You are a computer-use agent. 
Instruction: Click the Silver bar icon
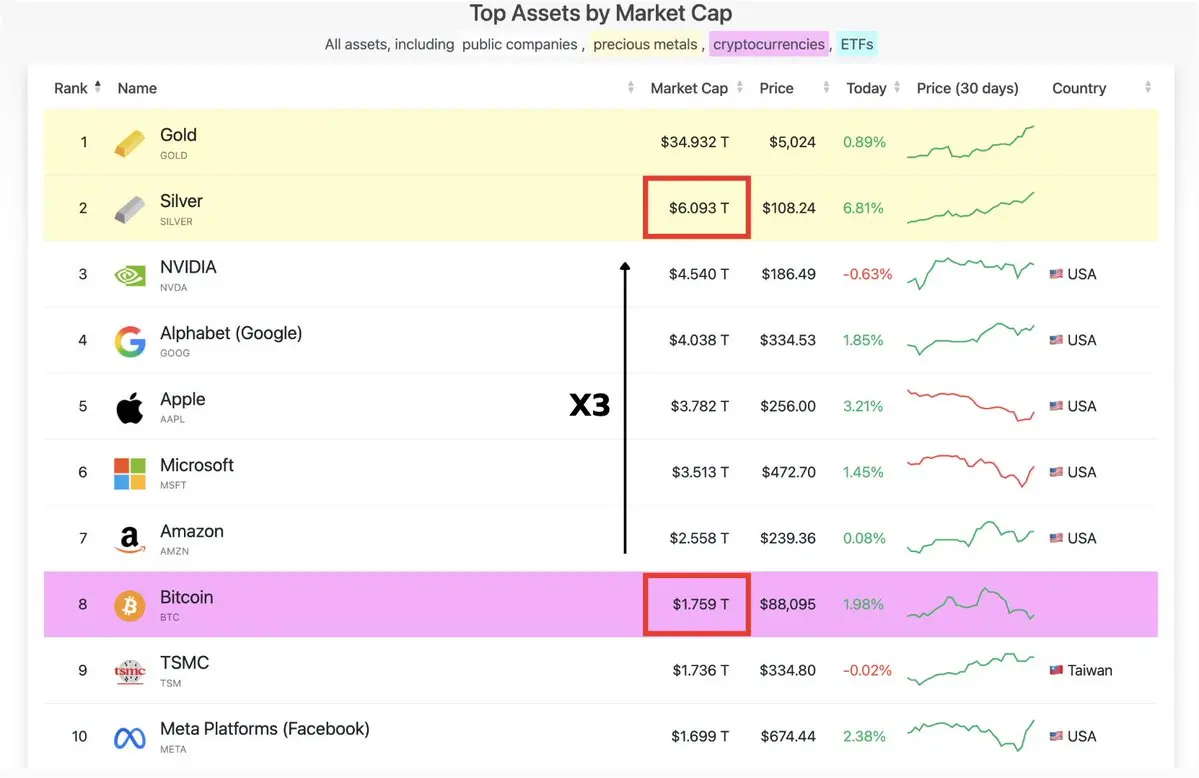pyautogui.click(x=130, y=209)
